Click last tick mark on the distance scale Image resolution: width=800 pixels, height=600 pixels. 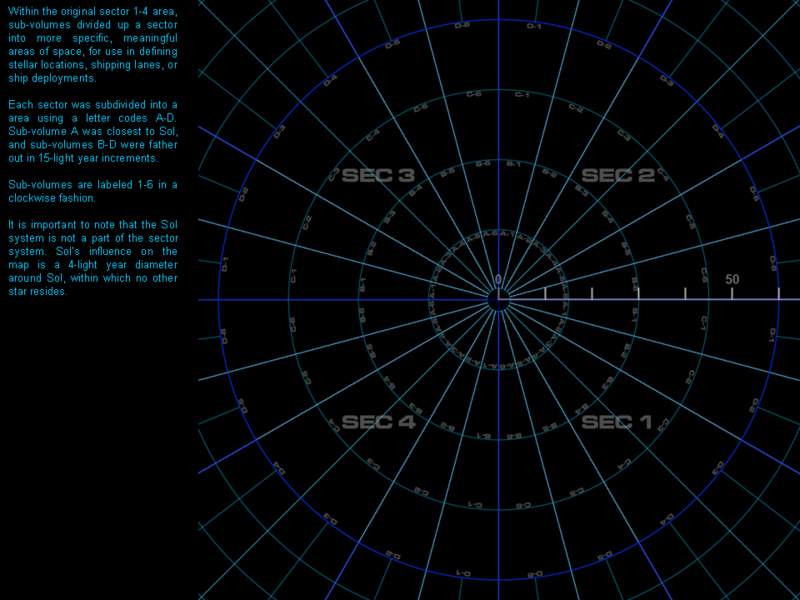click(x=779, y=293)
